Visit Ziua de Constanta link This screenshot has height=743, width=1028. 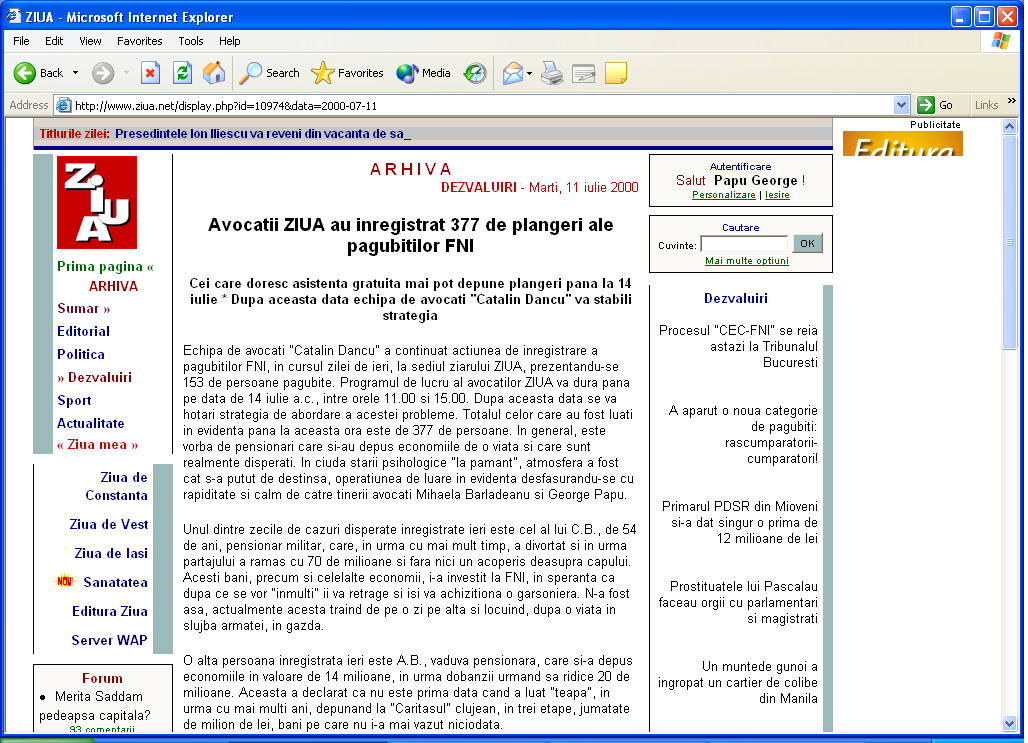click(116, 486)
